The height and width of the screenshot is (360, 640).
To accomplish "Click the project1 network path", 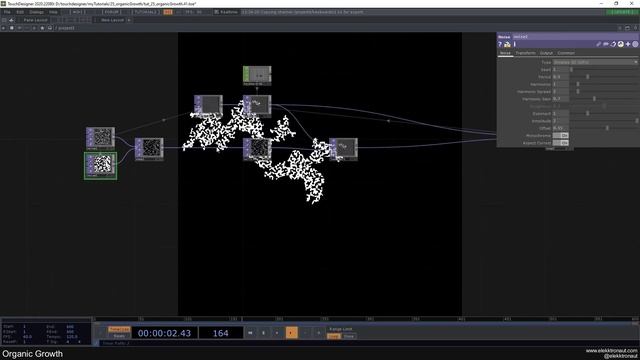I will (65, 28).
